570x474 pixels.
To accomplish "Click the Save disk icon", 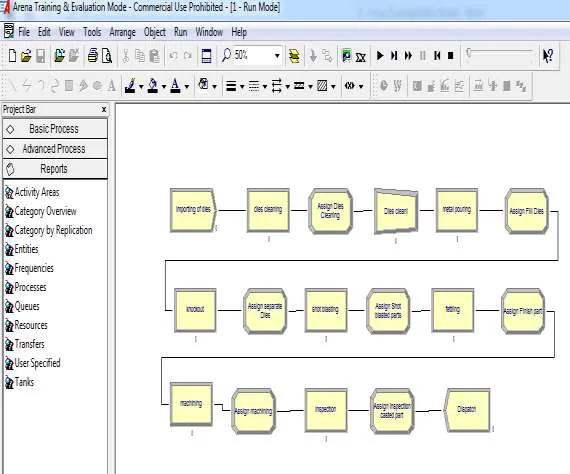I will click(40, 56).
